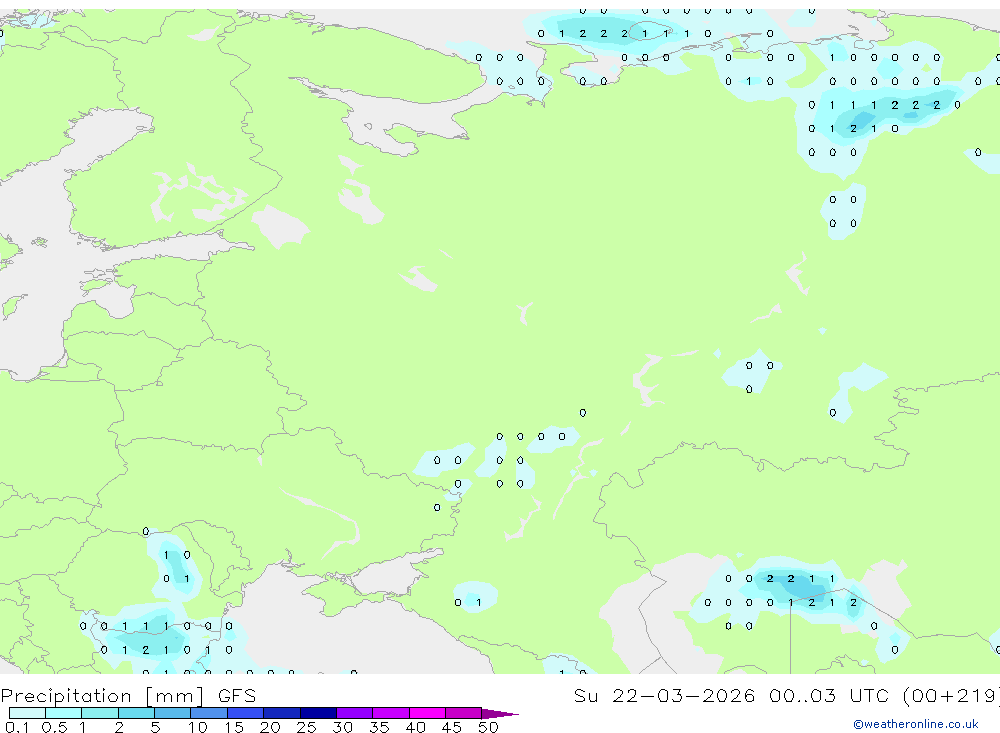This screenshot has height=733, width=1000.
Task: Click the legend label "20"
Action: click(270, 727)
